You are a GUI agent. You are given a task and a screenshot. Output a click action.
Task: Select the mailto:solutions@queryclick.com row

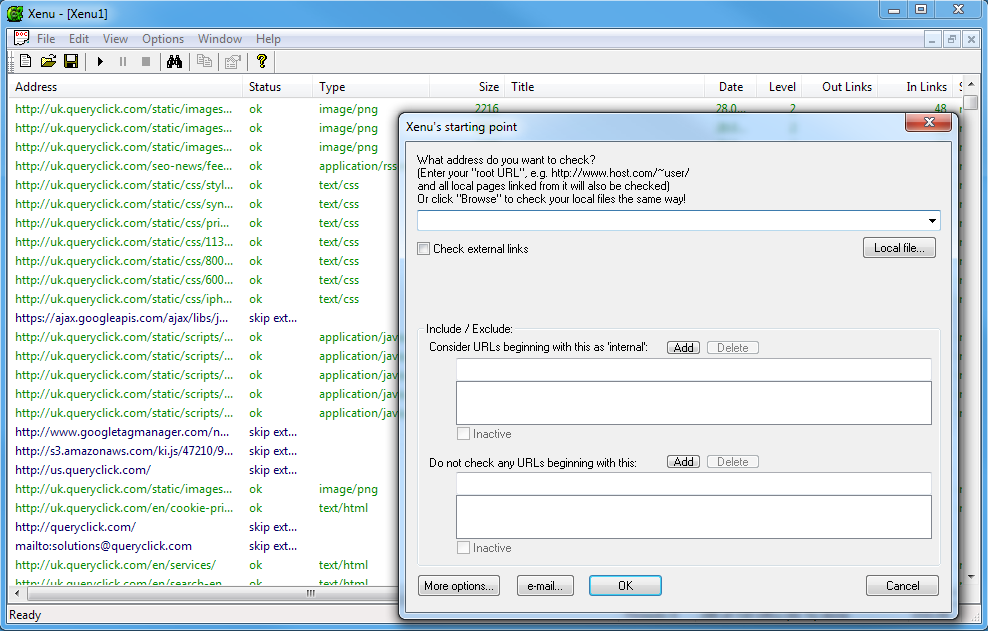click(x=204, y=546)
